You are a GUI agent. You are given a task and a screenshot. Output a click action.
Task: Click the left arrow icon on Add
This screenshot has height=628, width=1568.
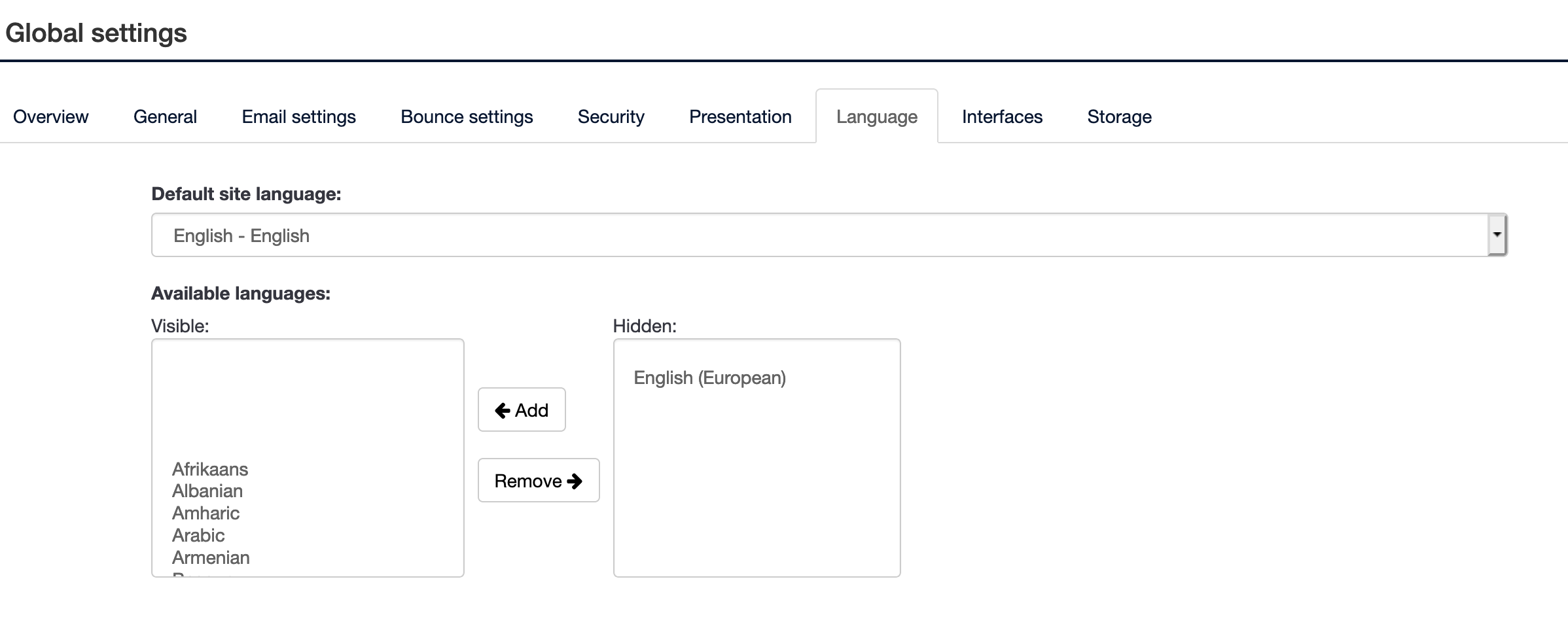(x=503, y=410)
